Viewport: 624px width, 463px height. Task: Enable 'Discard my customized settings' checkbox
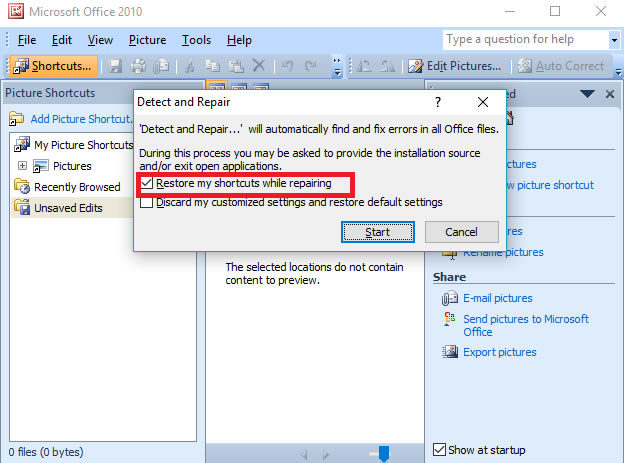tap(146, 202)
